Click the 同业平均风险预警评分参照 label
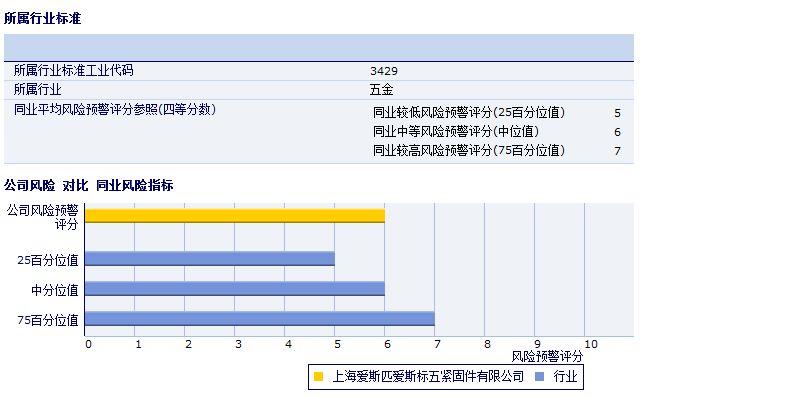 click(x=115, y=110)
